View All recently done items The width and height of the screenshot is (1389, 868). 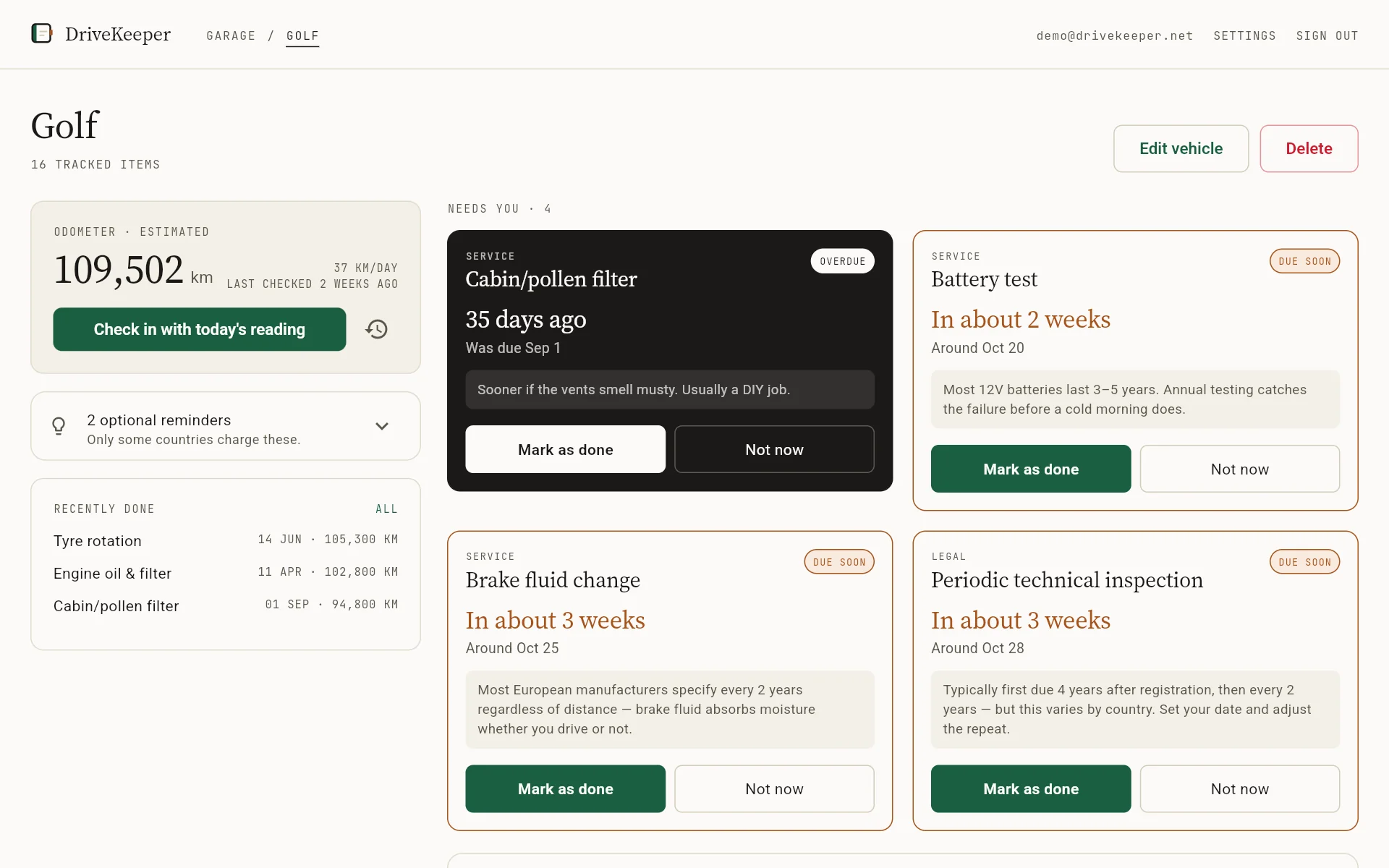386,509
